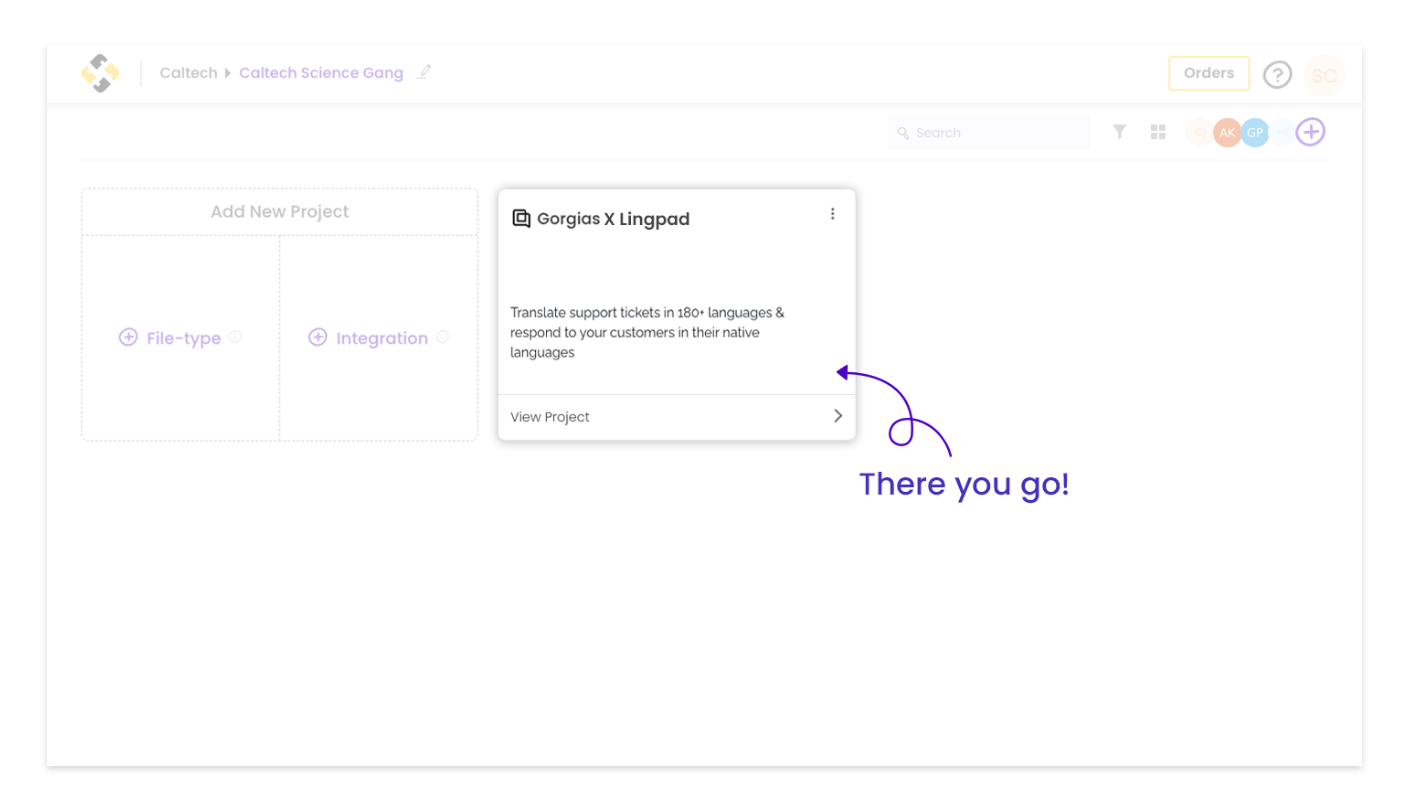The image size is (1409, 811).
Task: Click View Project on the Gorgias card
Action: (549, 416)
